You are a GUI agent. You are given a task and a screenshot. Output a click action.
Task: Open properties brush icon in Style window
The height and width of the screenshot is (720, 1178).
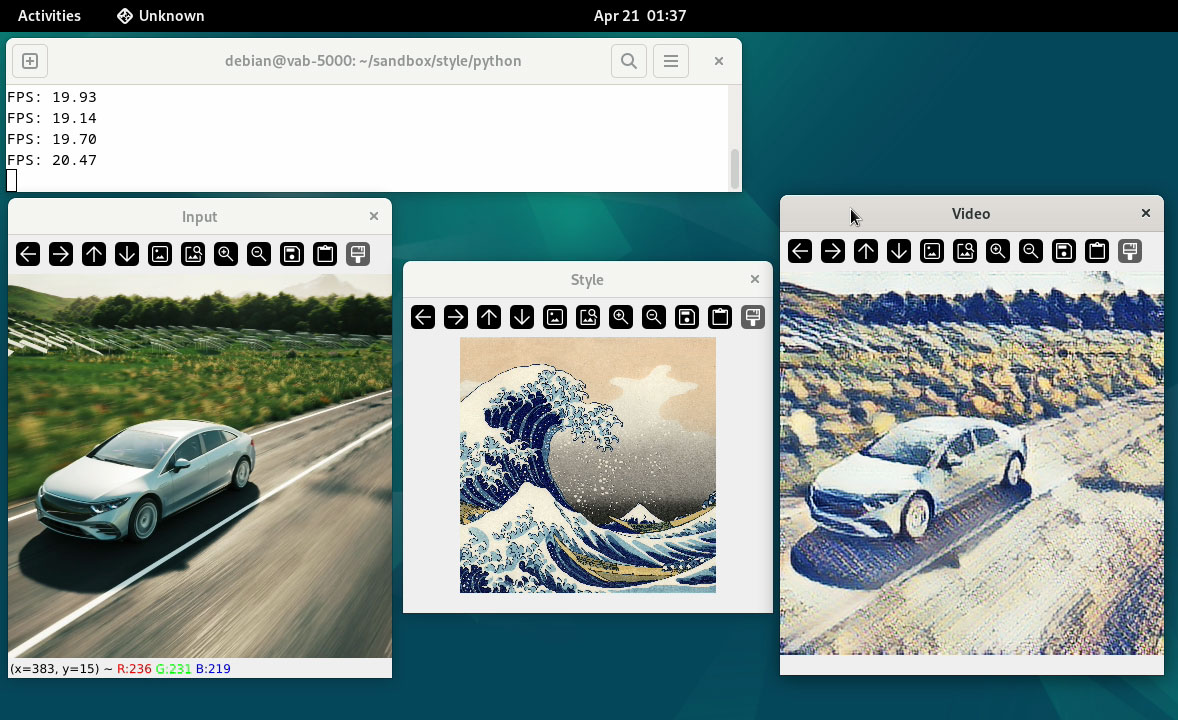pos(753,317)
